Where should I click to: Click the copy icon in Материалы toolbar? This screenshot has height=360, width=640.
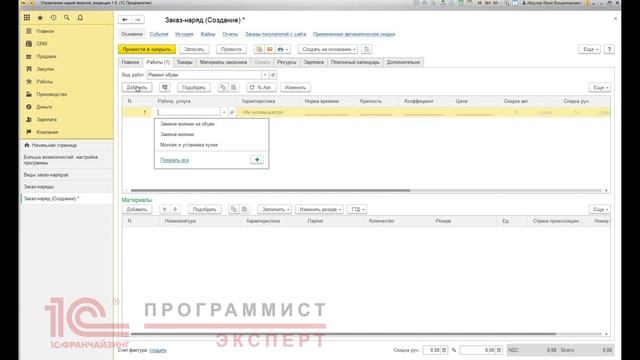[x=234, y=209]
